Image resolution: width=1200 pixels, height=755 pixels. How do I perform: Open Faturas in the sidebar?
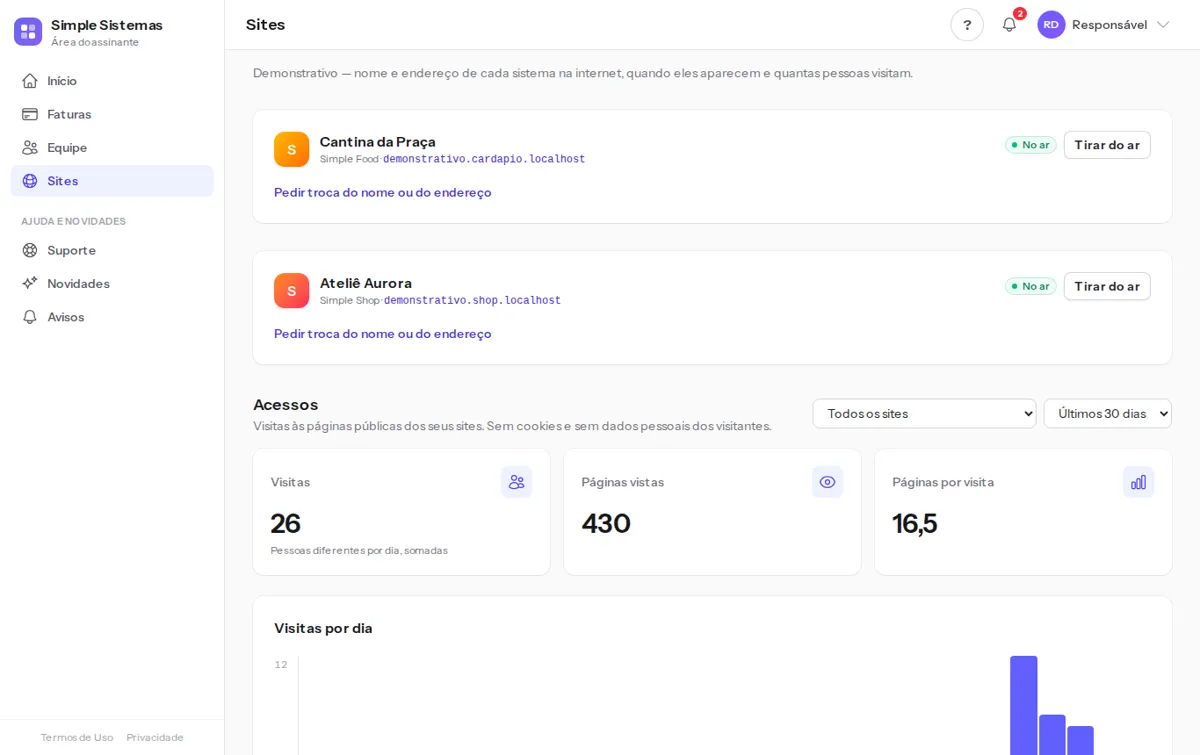coord(112,114)
